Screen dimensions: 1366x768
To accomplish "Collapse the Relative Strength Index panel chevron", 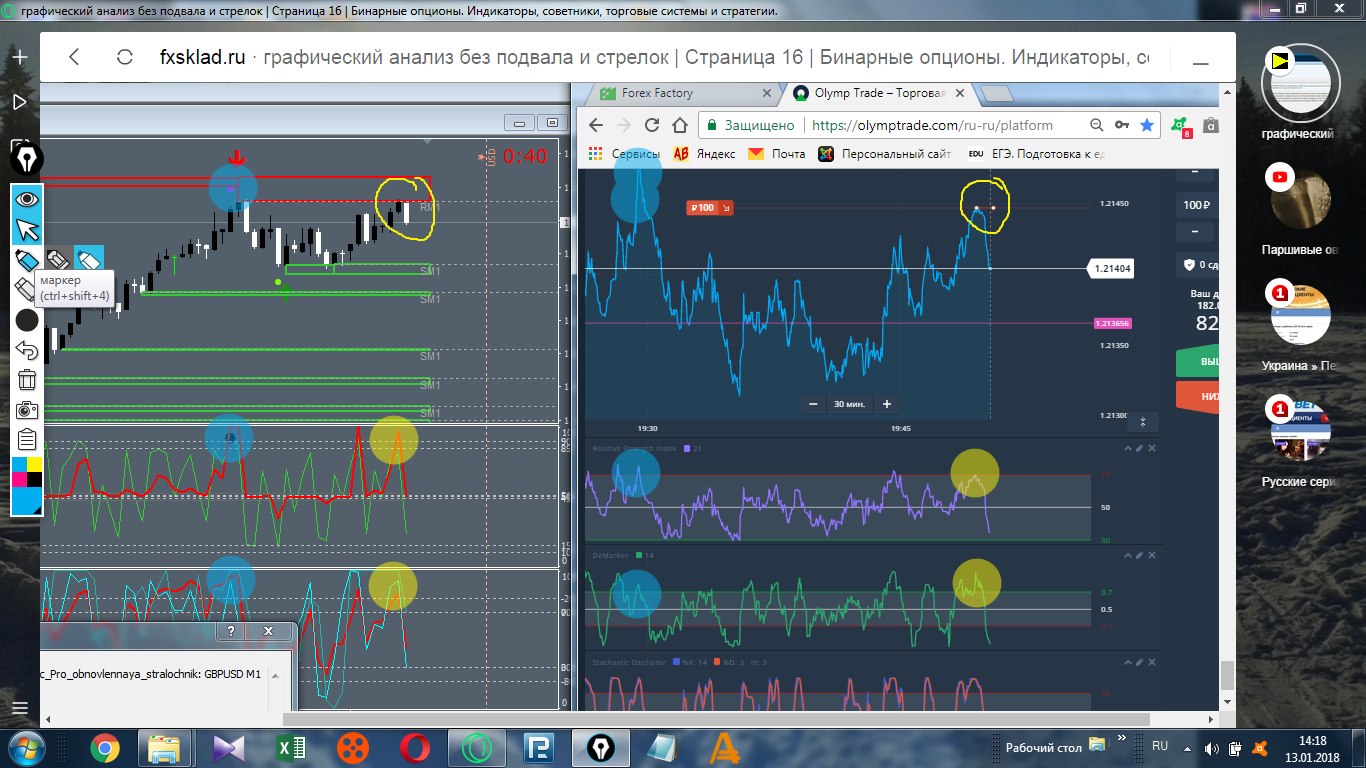I will [x=1127, y=449].
